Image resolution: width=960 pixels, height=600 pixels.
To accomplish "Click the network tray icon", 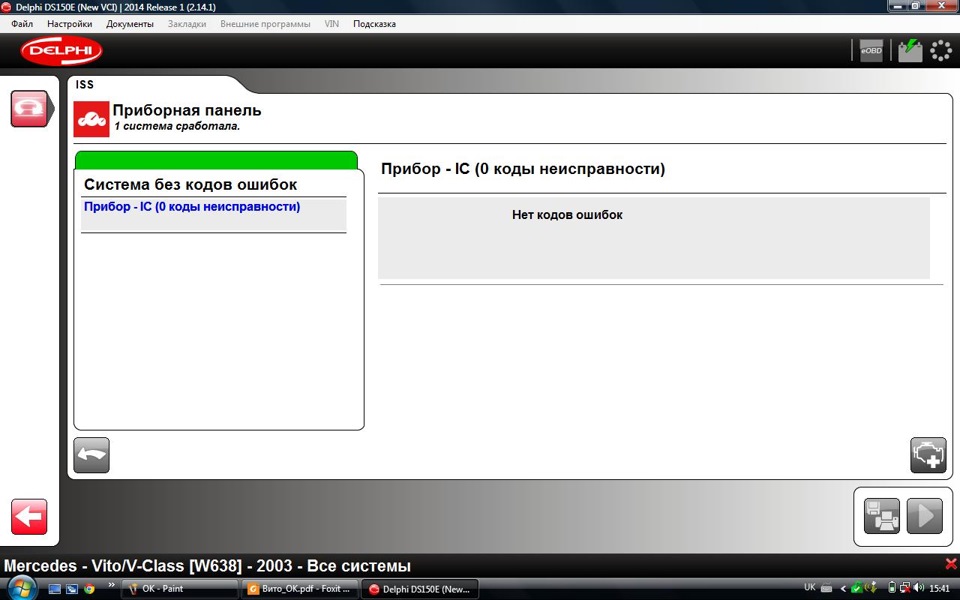I will click(905, 588).
